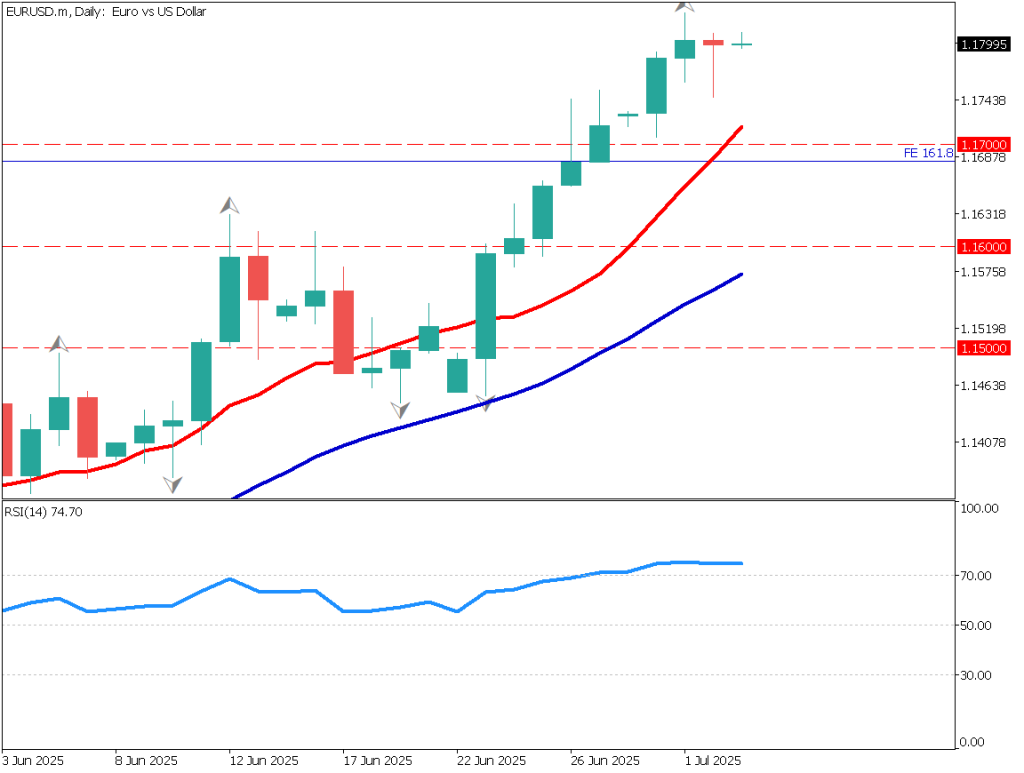Select the red 1.16000 price level tag
1024x773 pixels.
coord(982,247)
